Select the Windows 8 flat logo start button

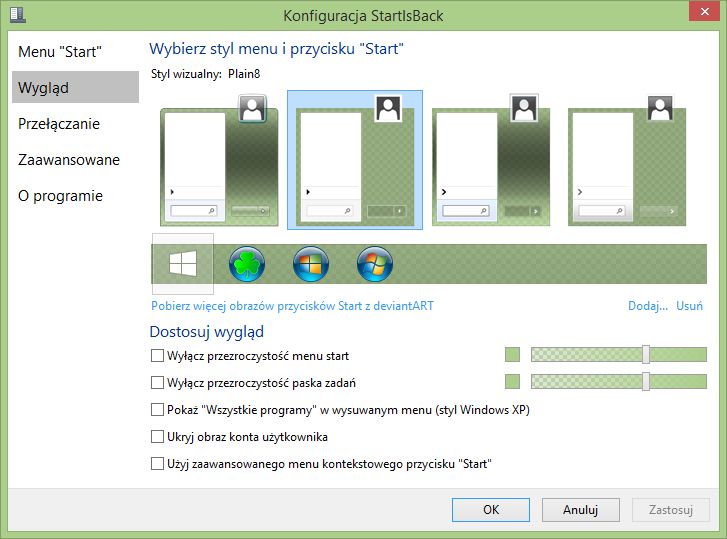[183, 264]
